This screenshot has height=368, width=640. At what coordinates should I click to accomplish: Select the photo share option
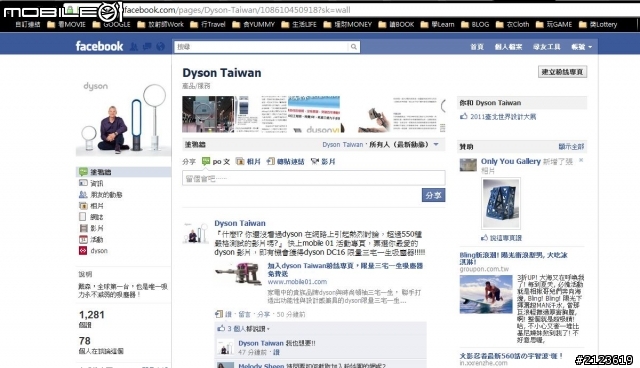coord(248,162)
